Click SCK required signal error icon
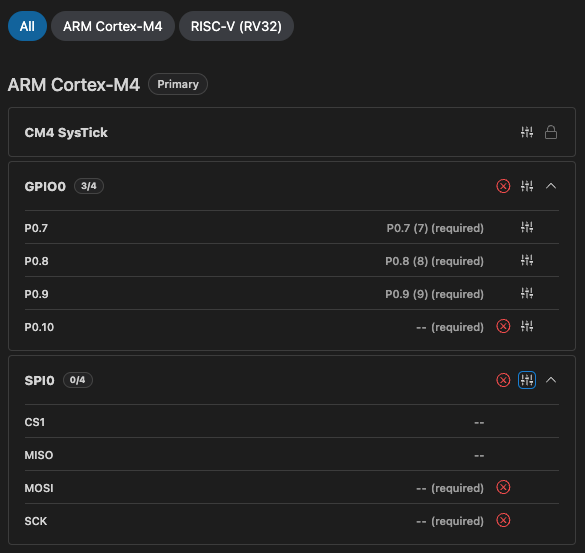 [503, 520]
